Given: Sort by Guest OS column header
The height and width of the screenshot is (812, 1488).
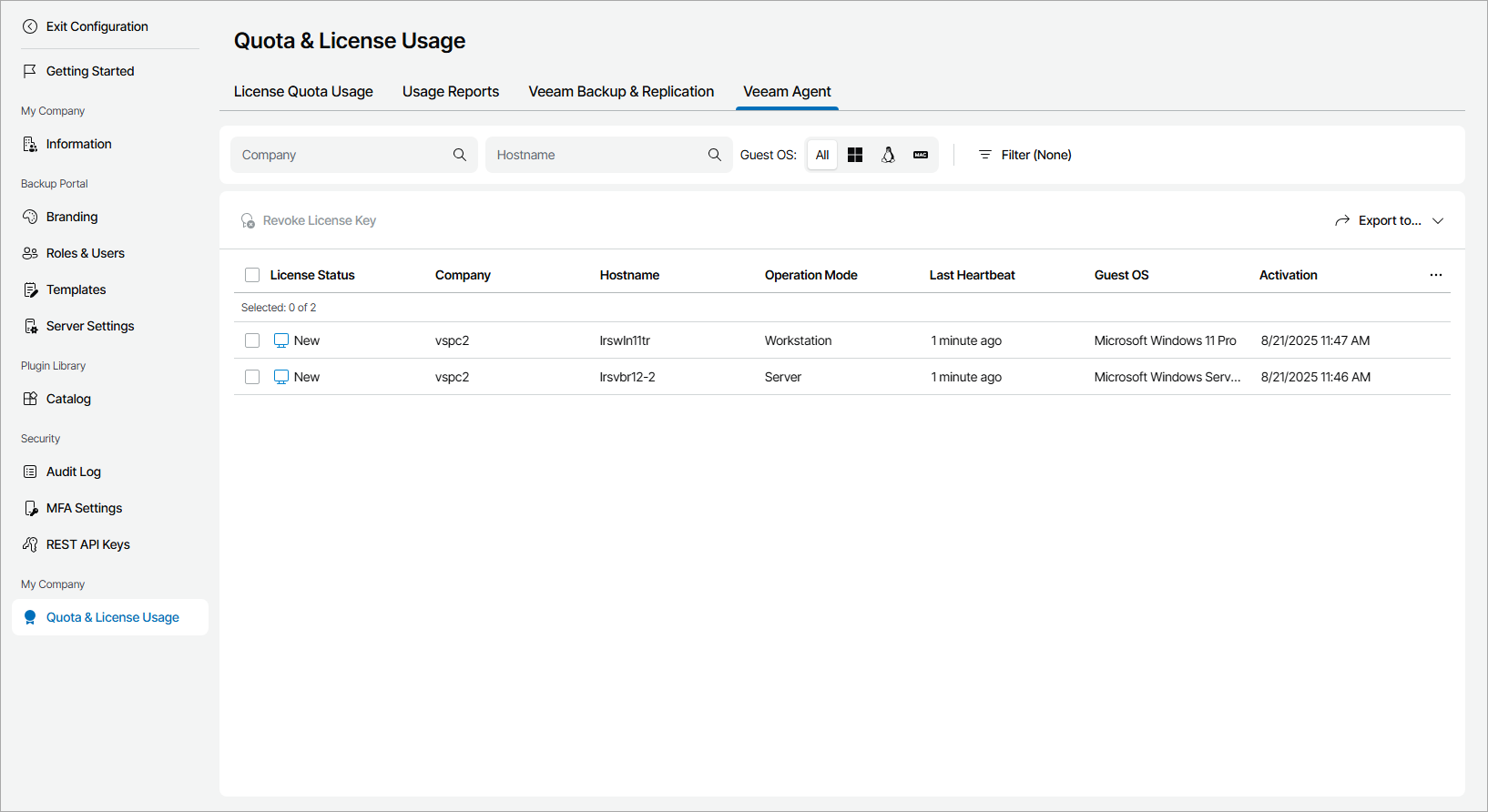Looking at the screenshot, I should click(1121, 275).
